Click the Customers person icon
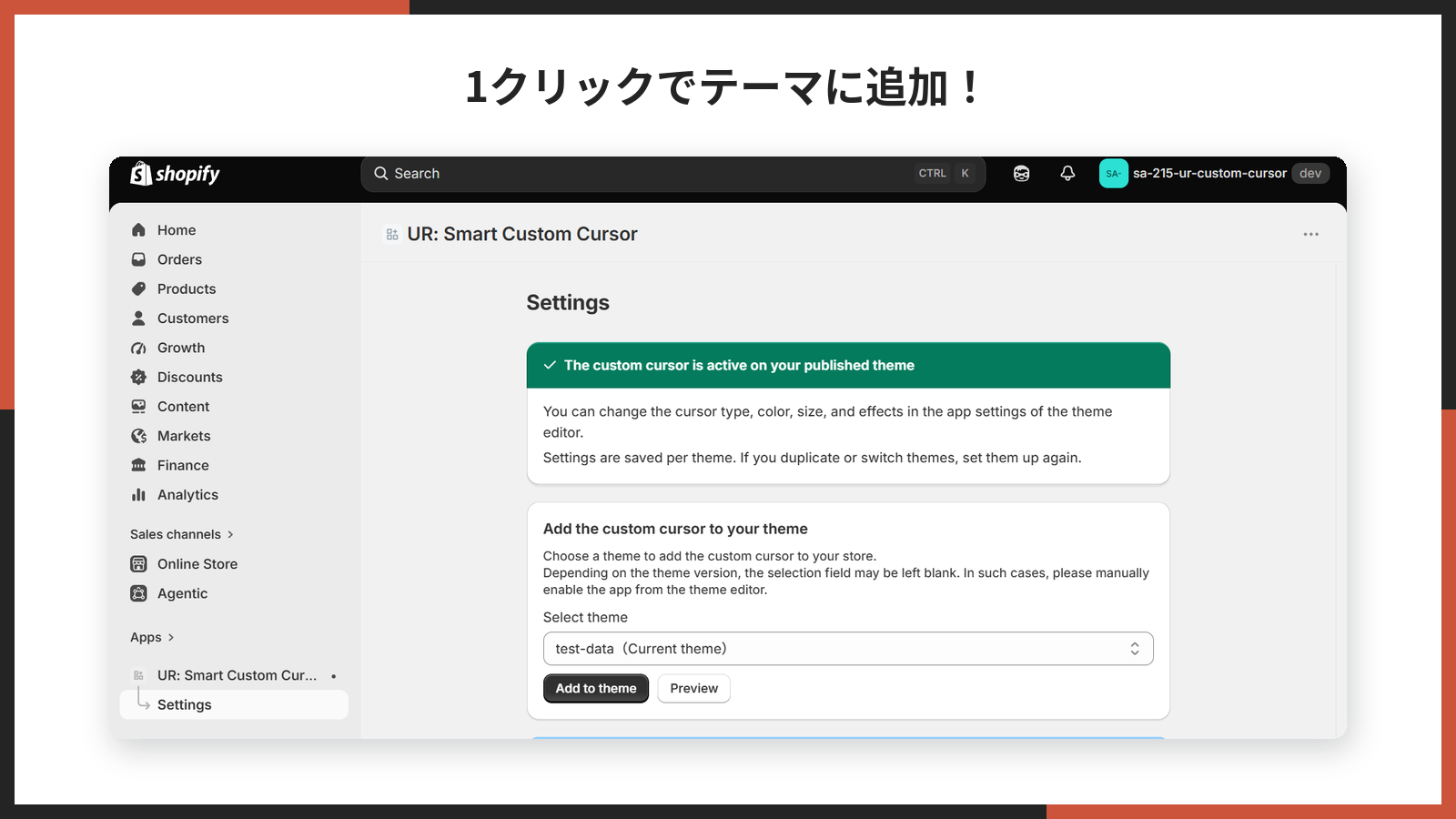This screenshot has height=819, width=1456. tap(138, 318)
